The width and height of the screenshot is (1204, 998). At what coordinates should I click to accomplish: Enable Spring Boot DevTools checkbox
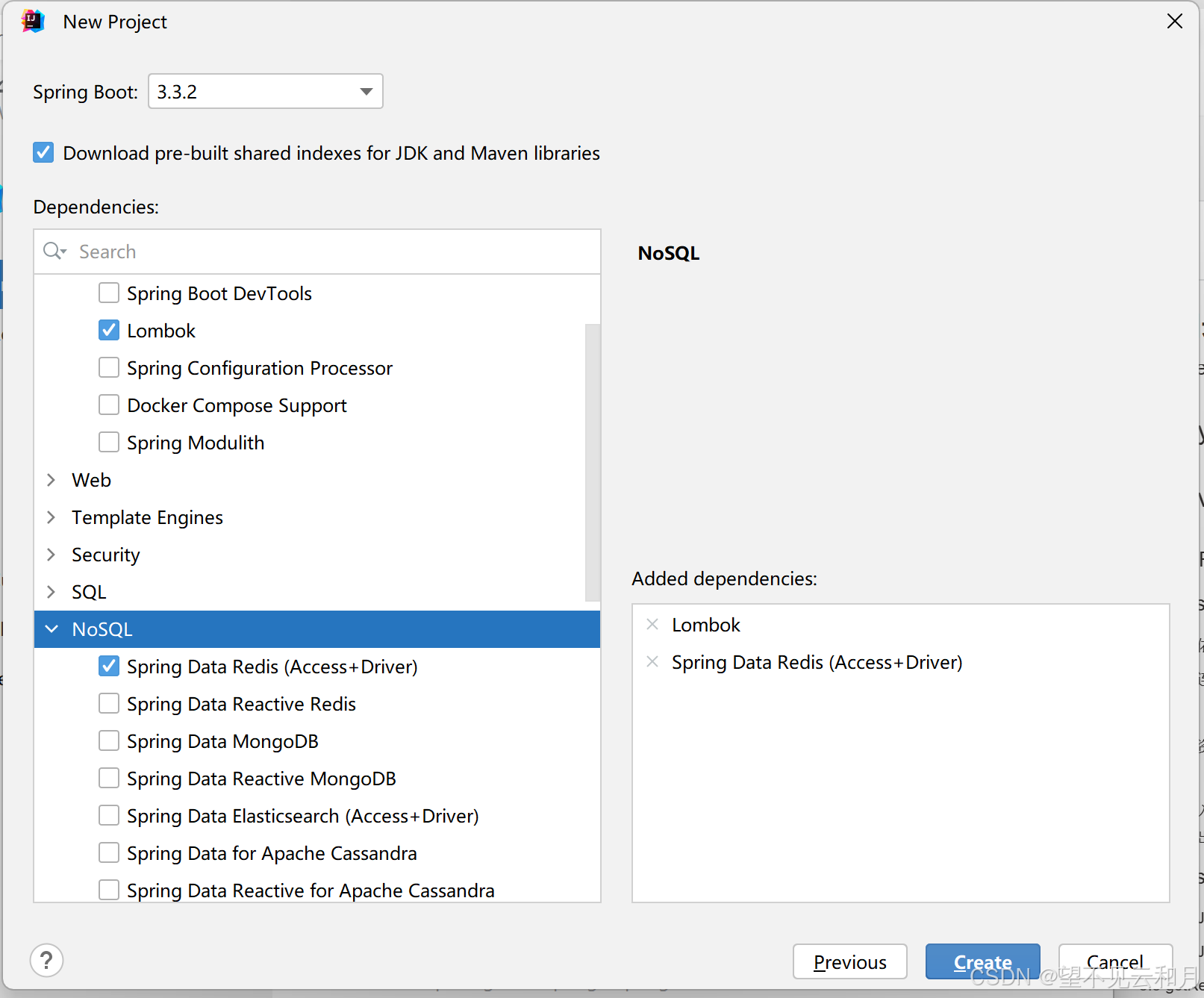(x=109, y=293)
